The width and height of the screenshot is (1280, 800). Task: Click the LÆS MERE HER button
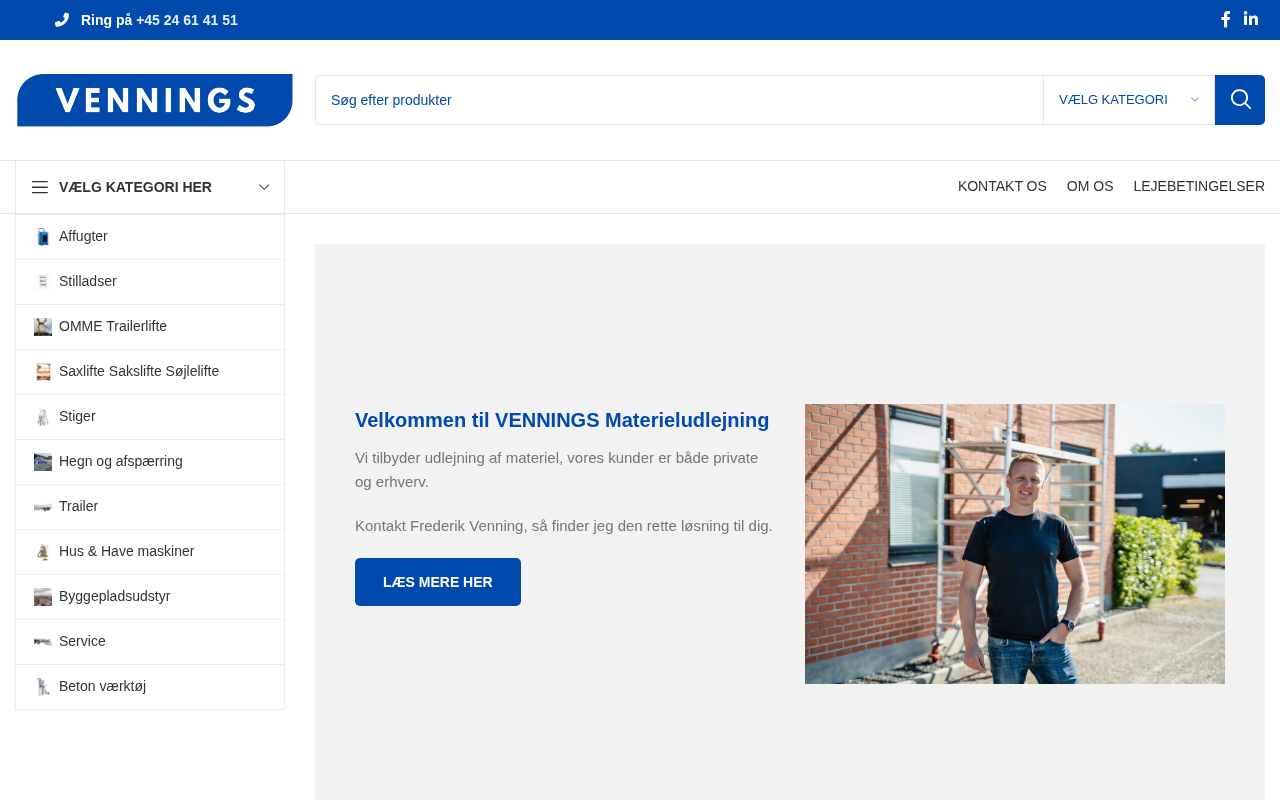(438, 582)
